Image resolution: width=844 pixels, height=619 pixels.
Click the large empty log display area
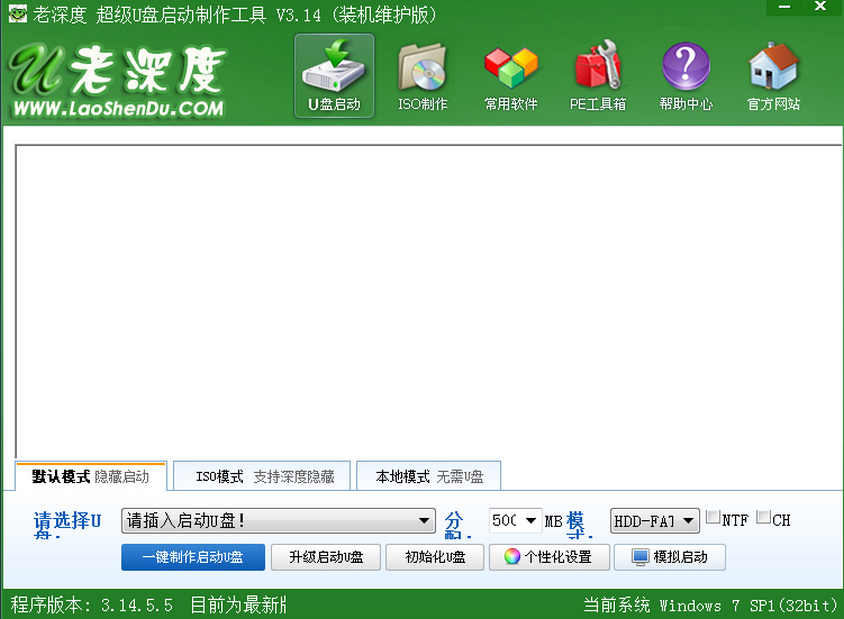tap(428, 301)
